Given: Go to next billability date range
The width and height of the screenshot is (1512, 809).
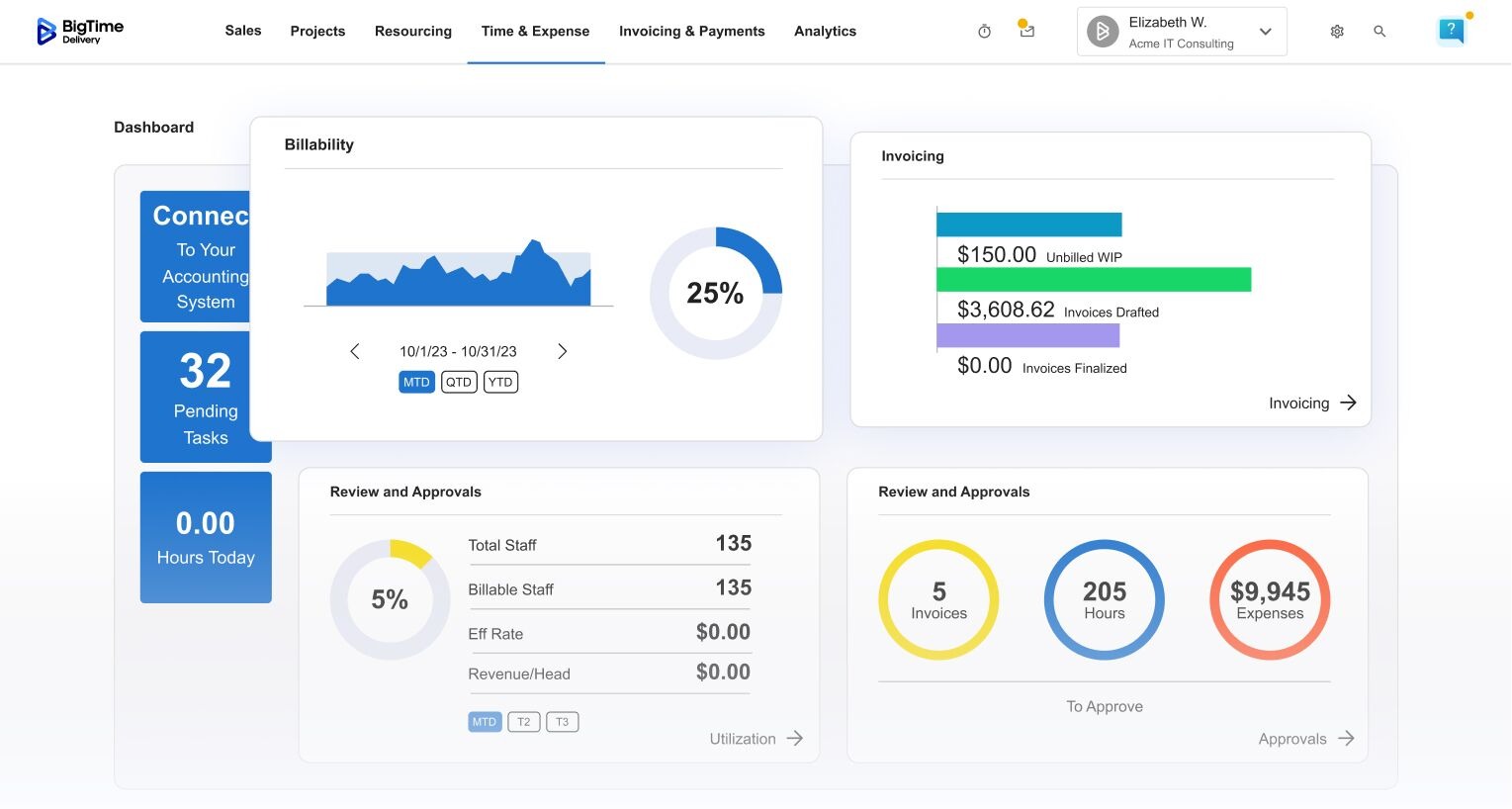Looking at the screenshot, I should point(562,351).
